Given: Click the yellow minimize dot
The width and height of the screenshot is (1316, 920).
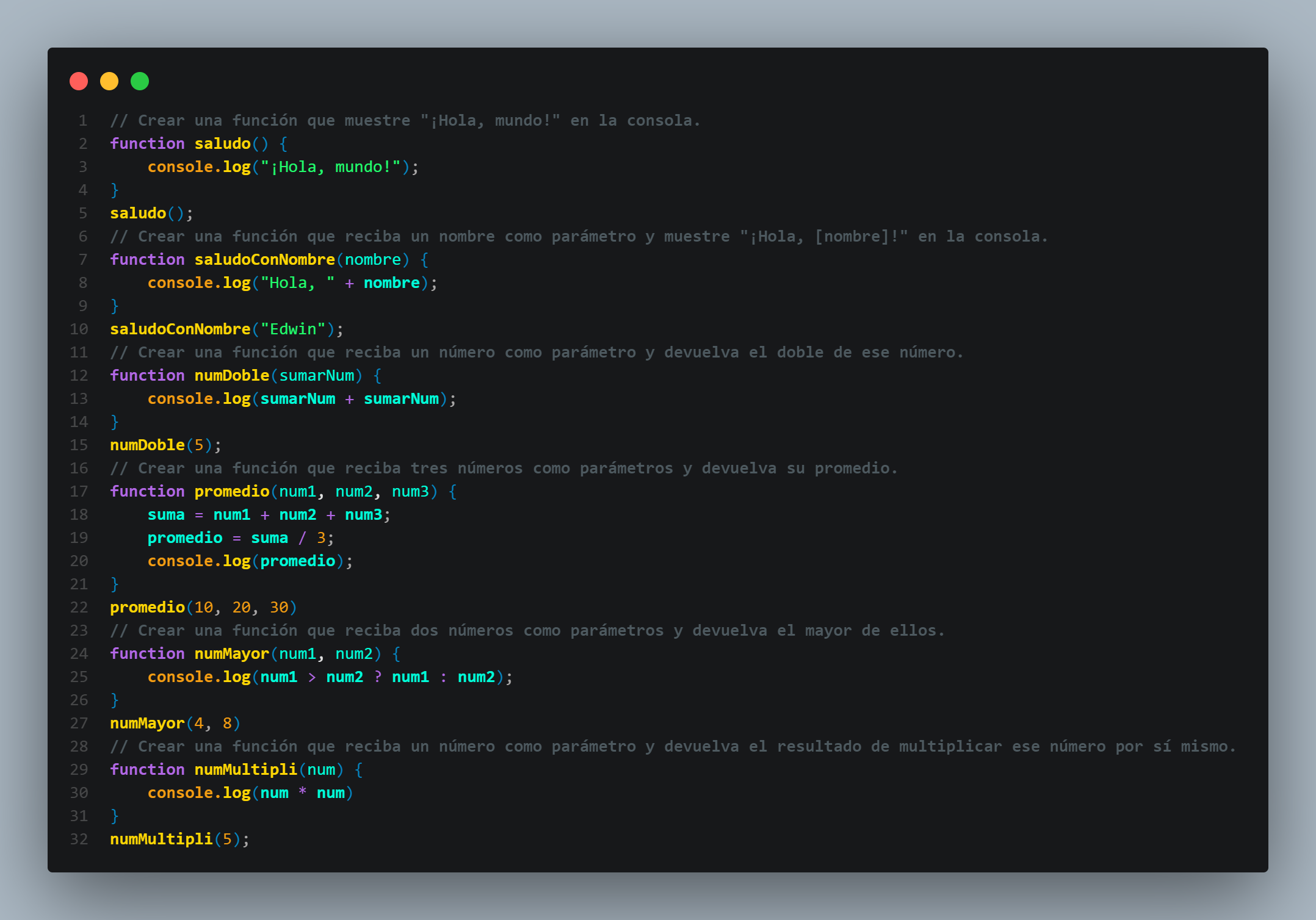Looking at the screenshot, I should click(109, 81).
